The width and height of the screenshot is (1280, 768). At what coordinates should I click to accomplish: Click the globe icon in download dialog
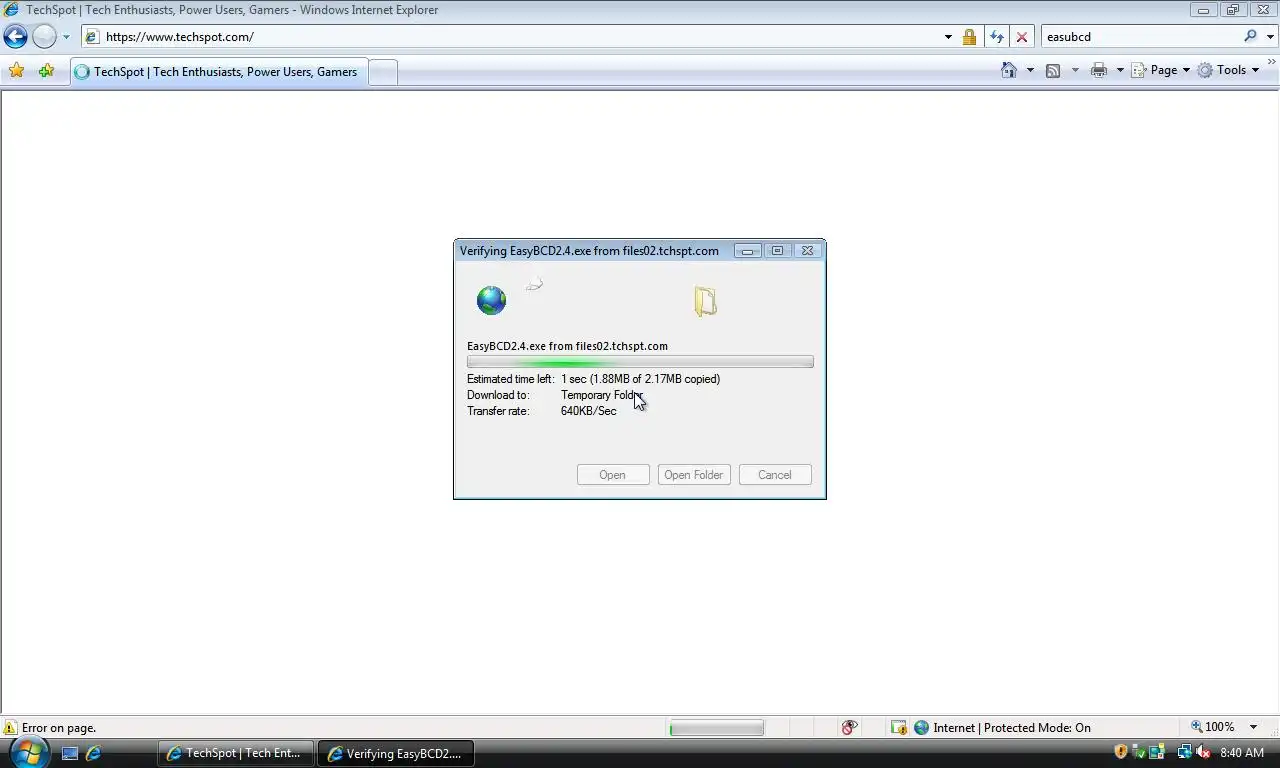491,300
